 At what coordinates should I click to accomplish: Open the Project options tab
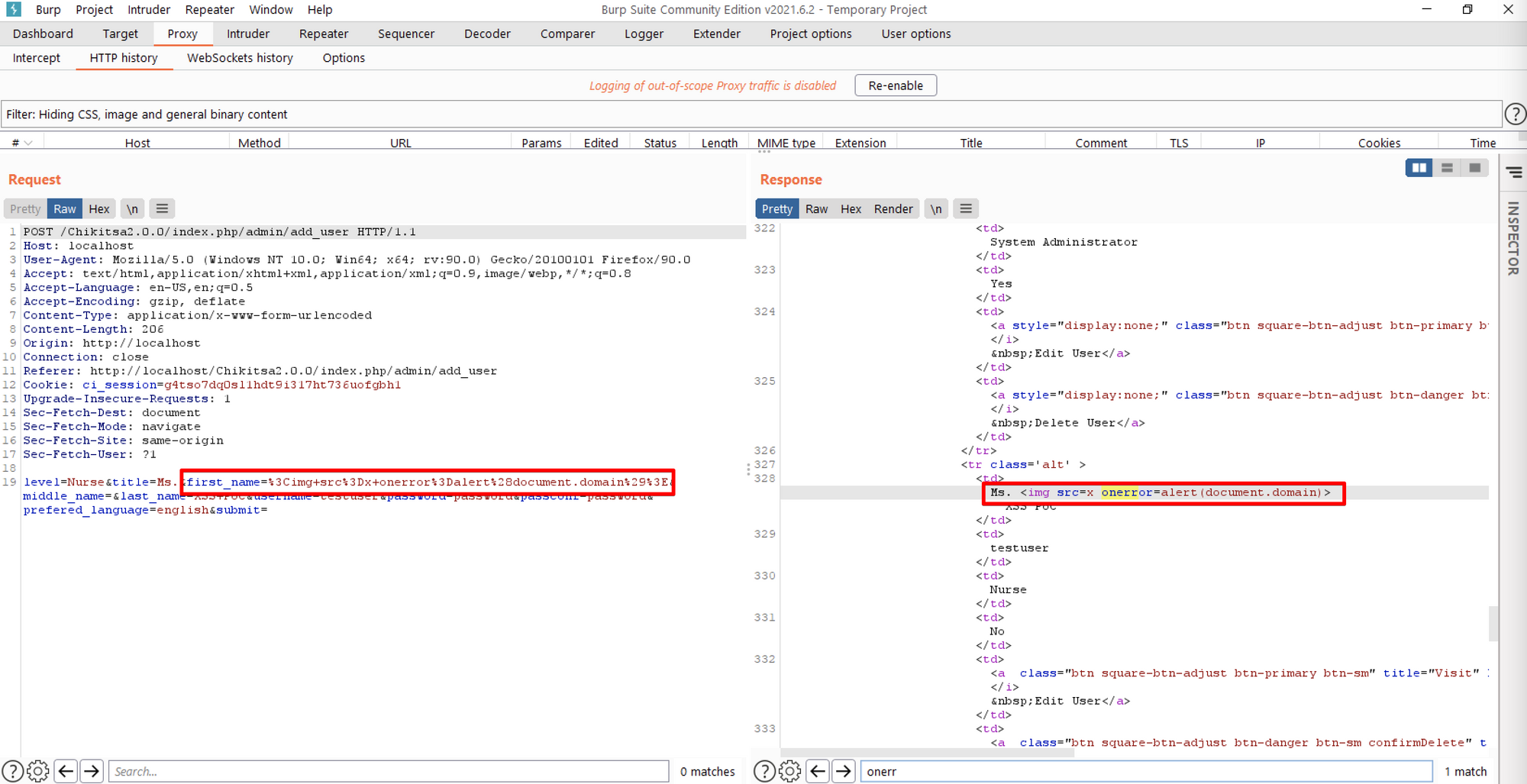coord(811,34)
